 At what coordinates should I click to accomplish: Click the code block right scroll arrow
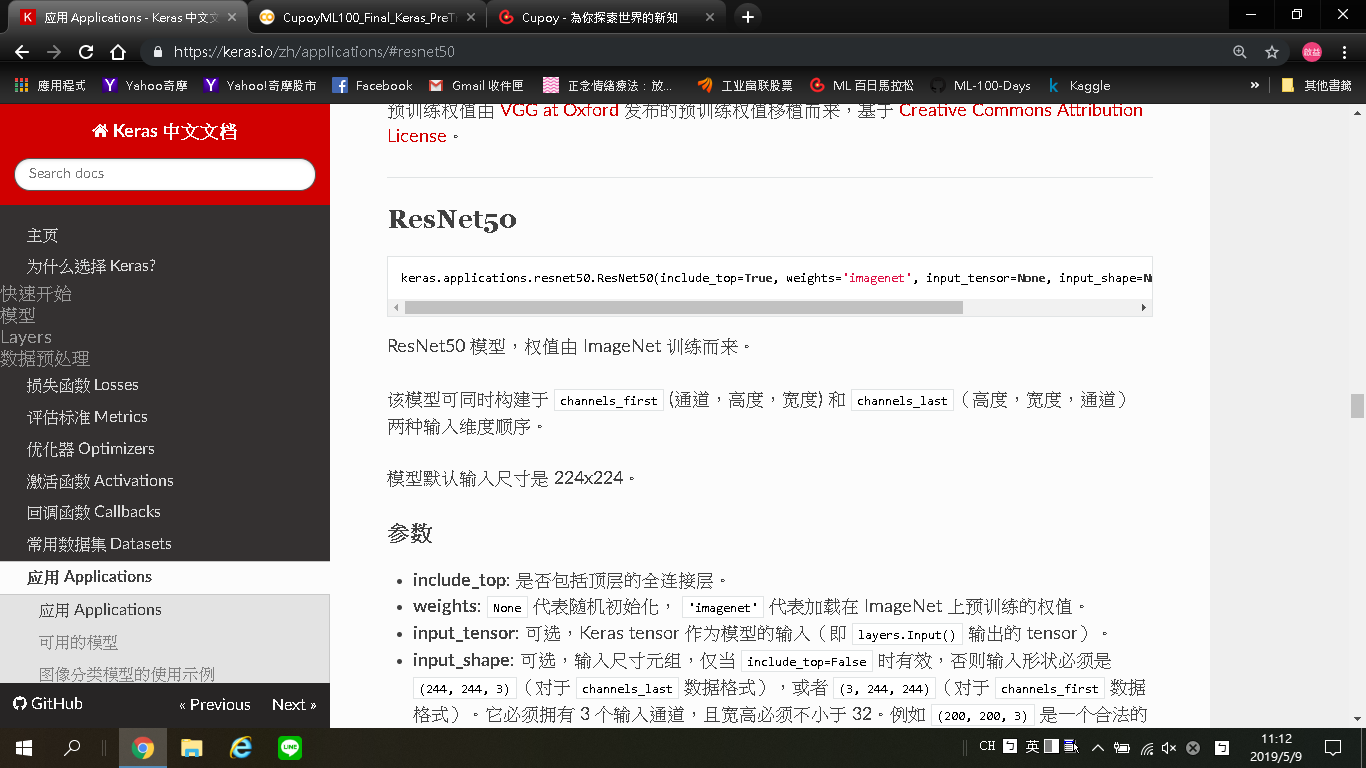pyautogui.click(x=1144, y=308)
